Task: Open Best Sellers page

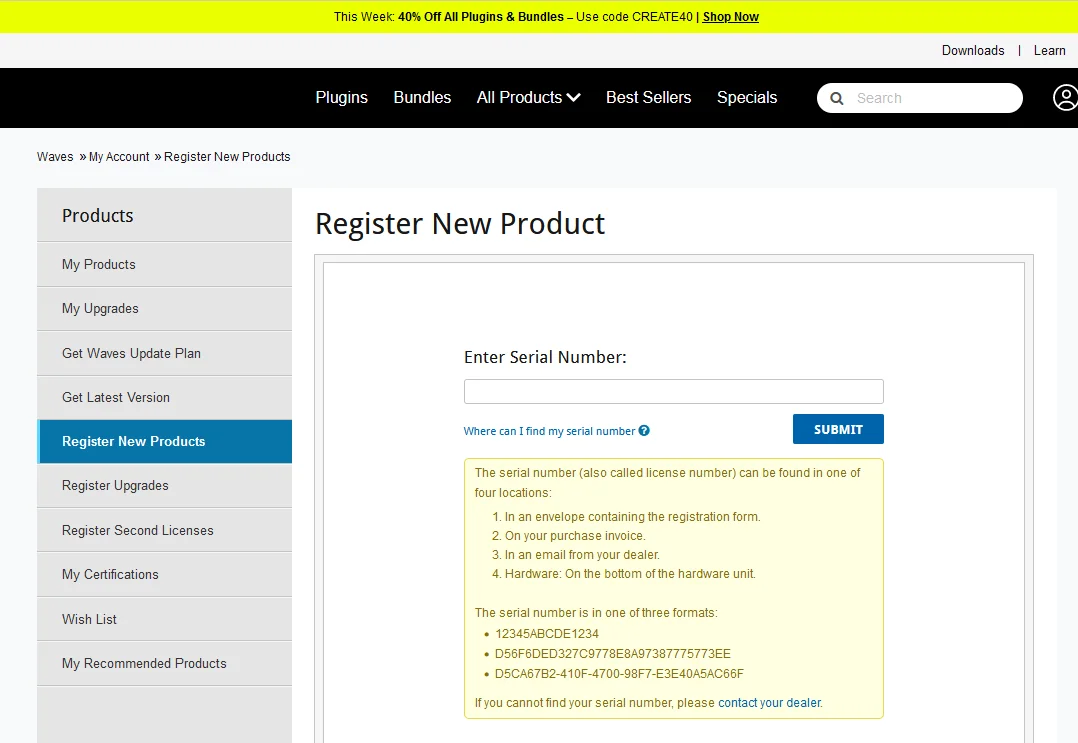Action: point(648,98)
